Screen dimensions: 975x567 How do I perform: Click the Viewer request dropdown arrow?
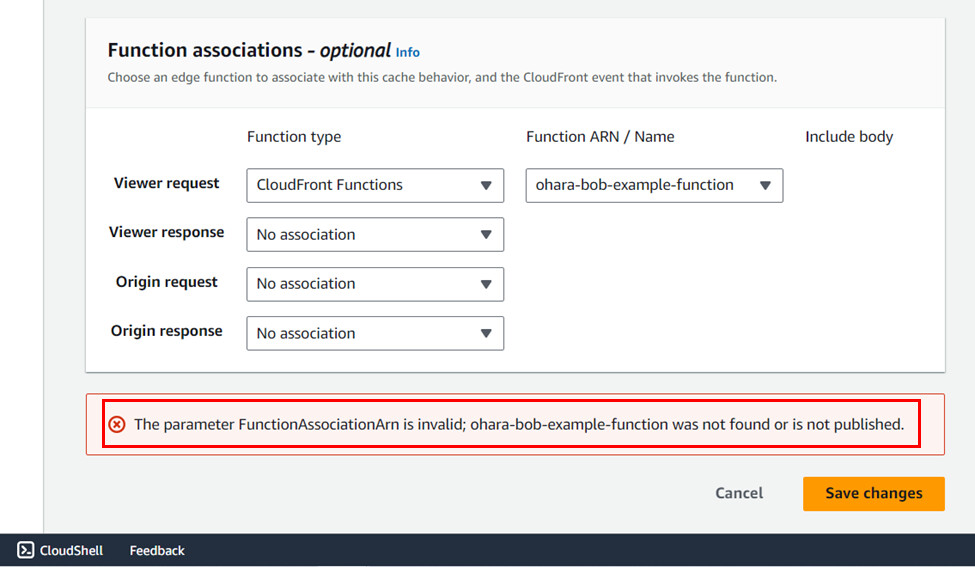tap(486, 185)
